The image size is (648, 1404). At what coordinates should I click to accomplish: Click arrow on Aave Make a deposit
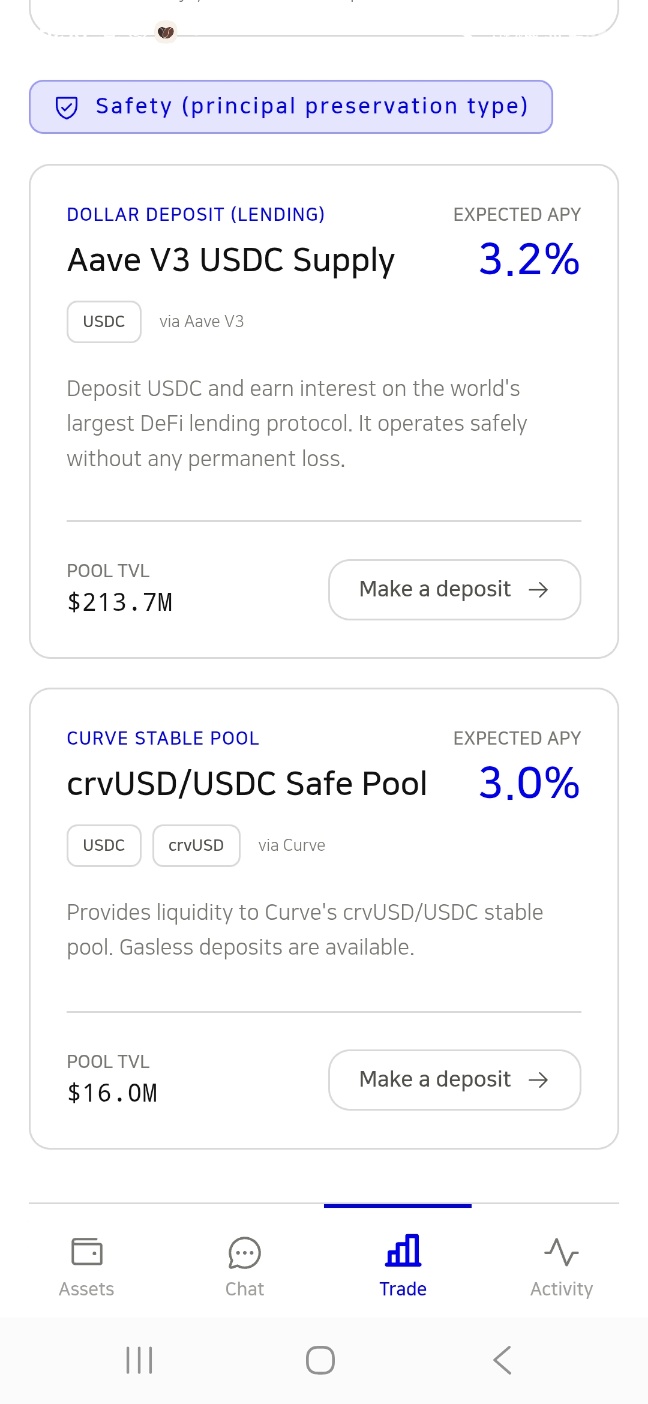pos(538,590)
